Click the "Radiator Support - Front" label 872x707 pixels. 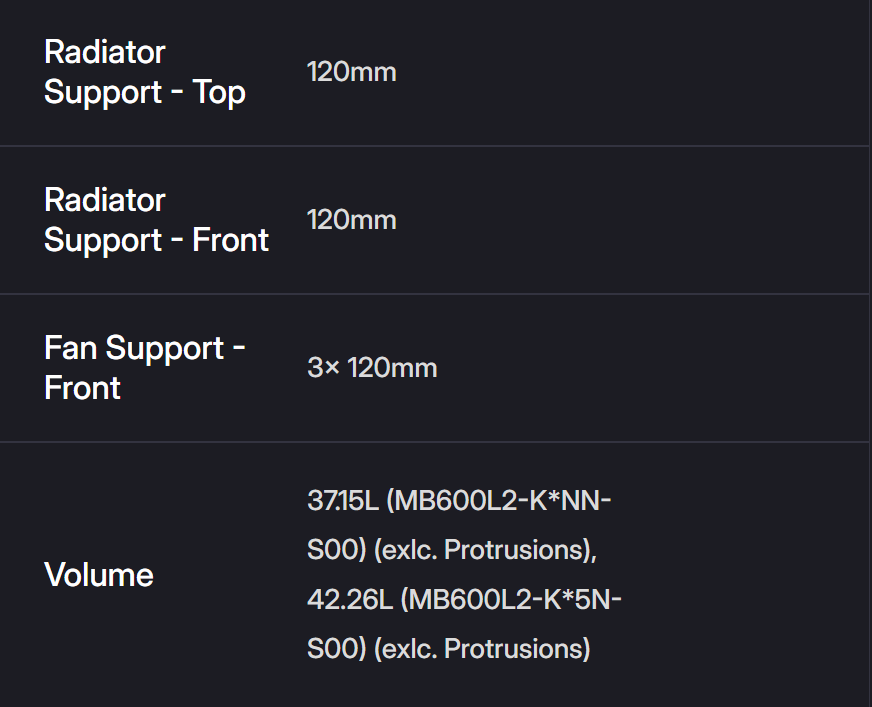tap(156, 220)
